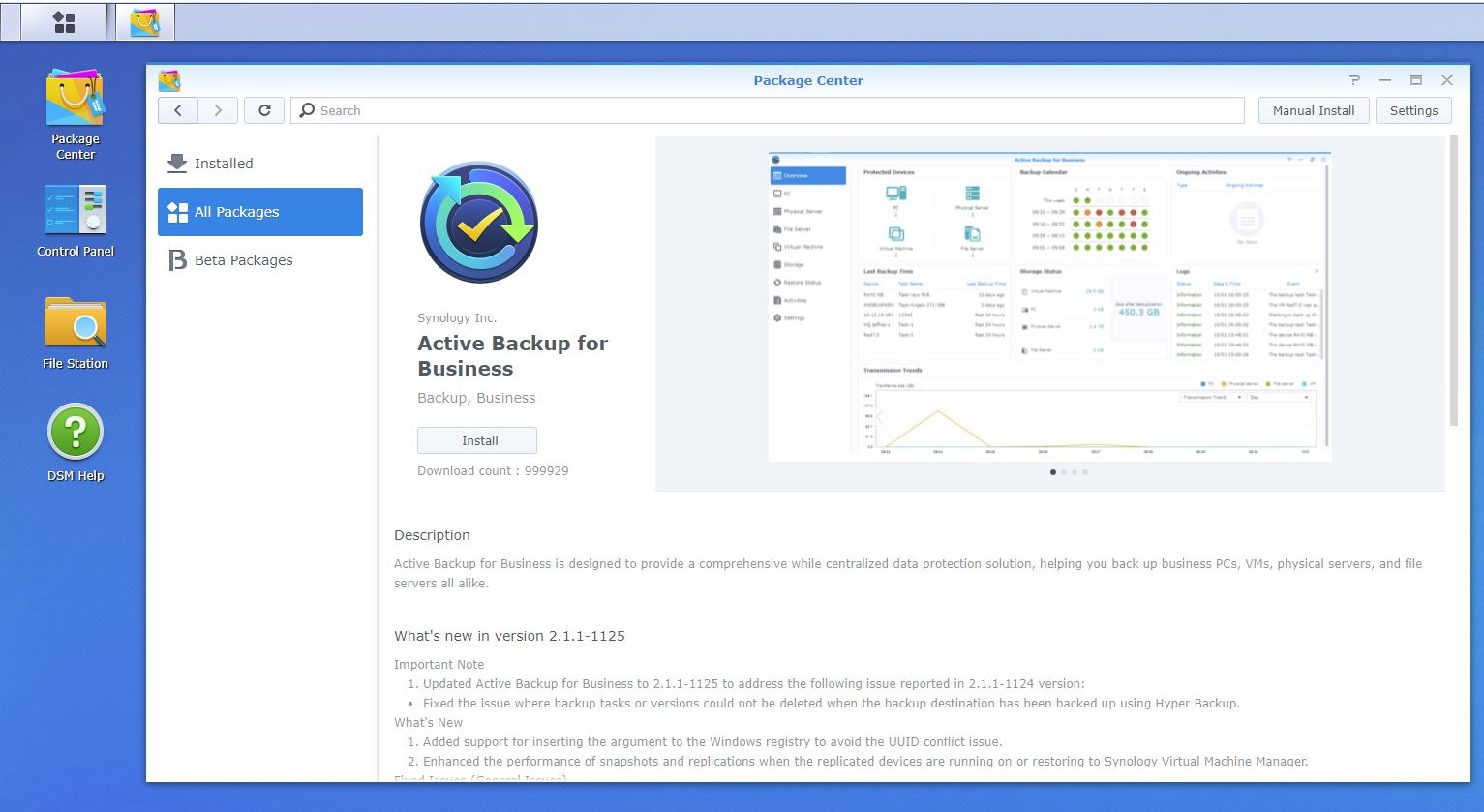
Task: Click 'Important Note' text
Action: point(439,664)
